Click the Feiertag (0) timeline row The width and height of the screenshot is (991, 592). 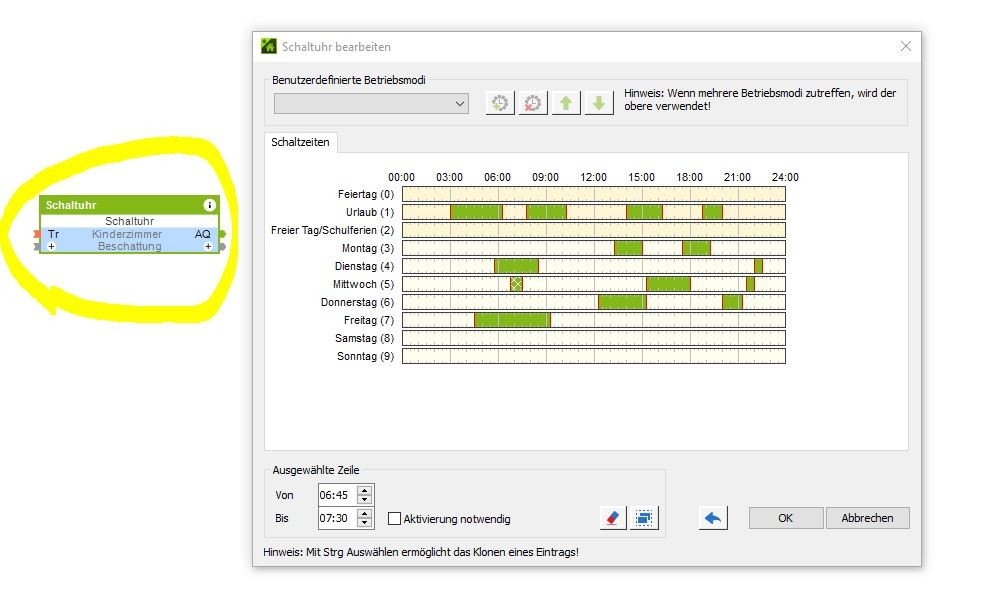pyautogui.click(x=594, y=194)
